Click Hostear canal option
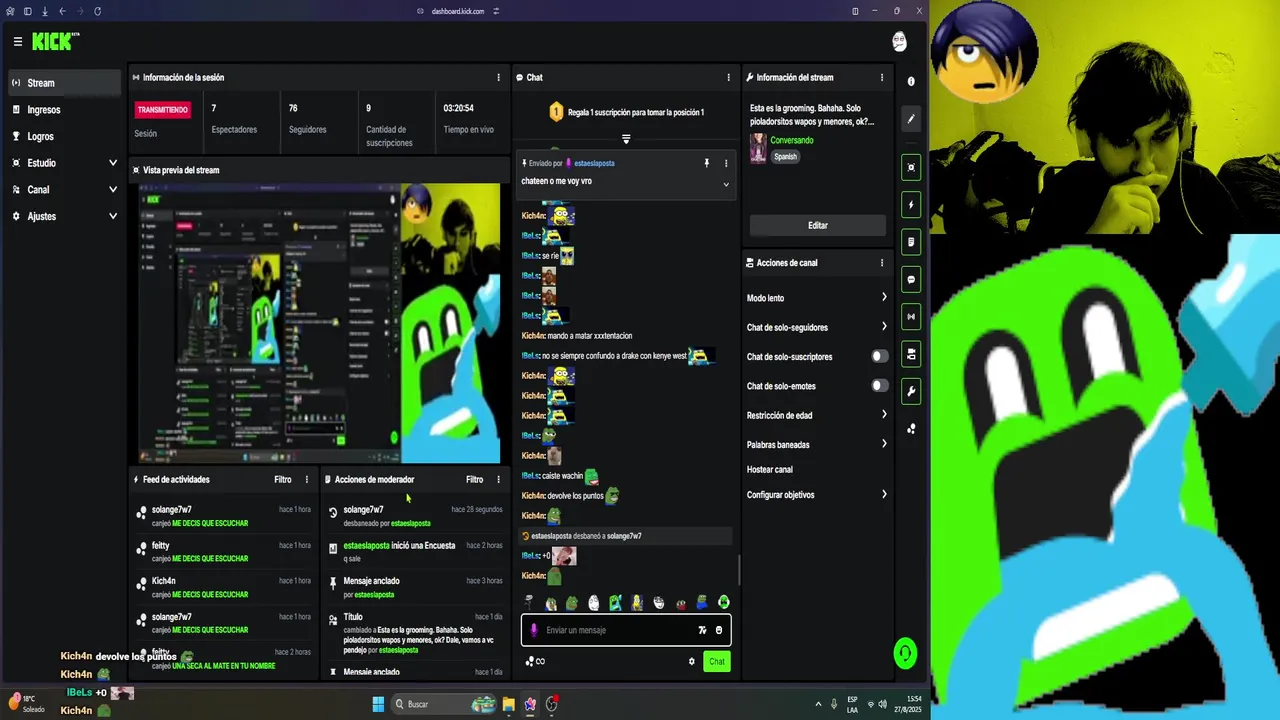Screen dimensions: 1280x720 (x=770, y=469)
